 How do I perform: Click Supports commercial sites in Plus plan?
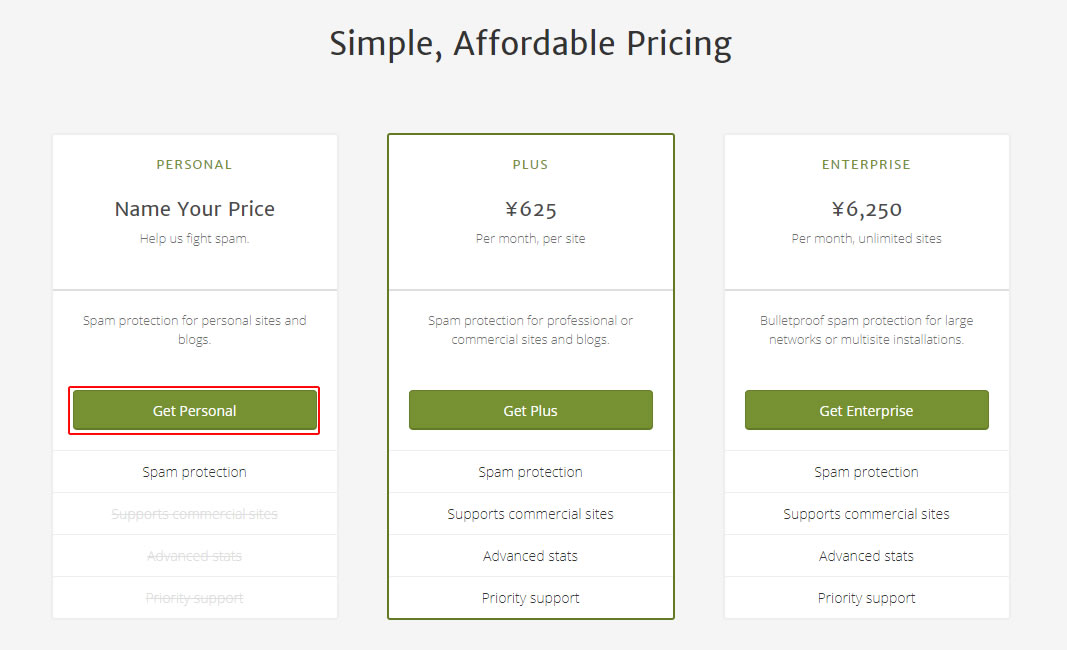click(x=531, y=514)
